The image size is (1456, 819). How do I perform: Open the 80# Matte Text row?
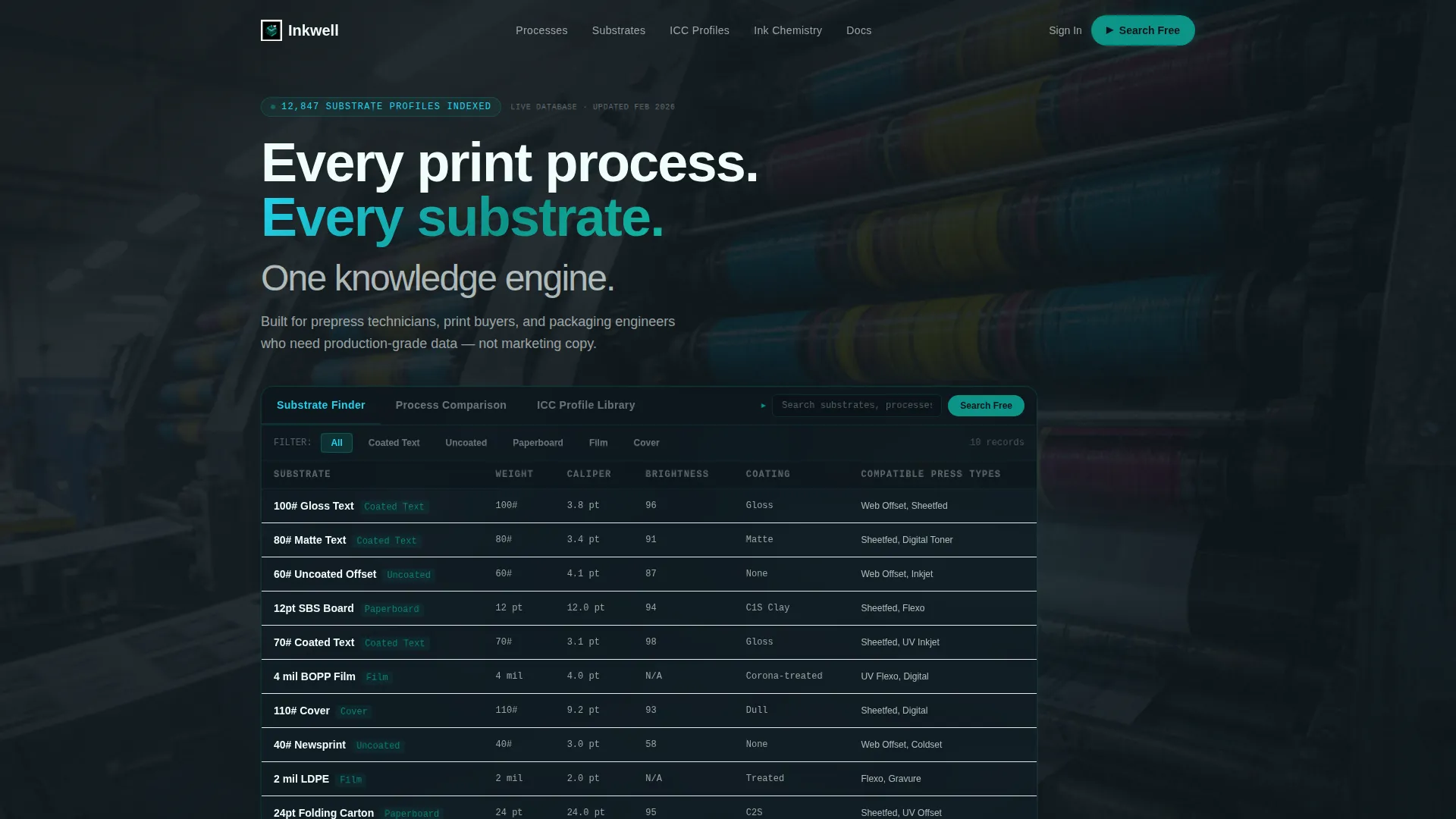pyautogui.click(x=648, y=540)
